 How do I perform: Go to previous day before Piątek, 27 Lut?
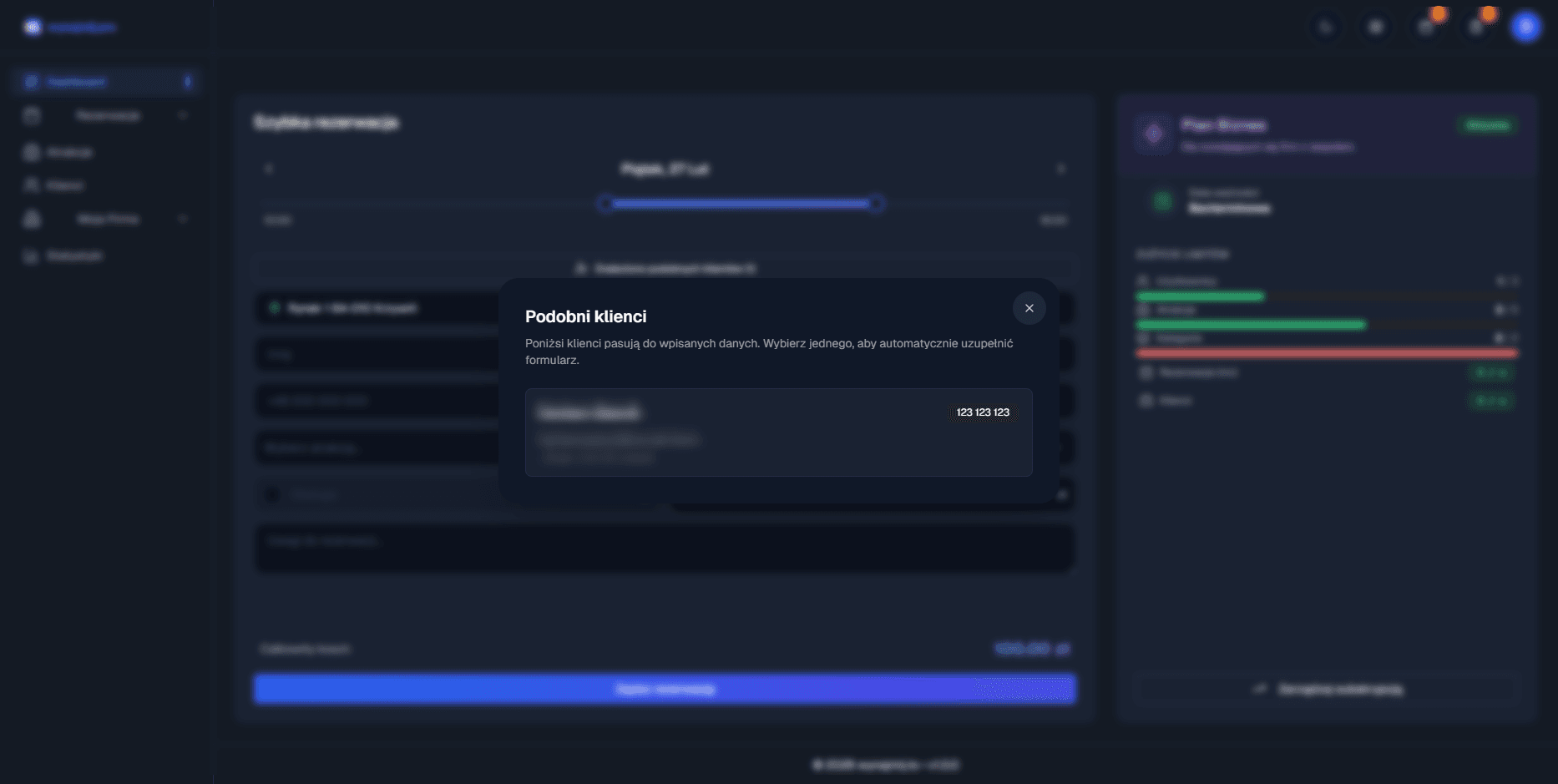coord(269,169)
